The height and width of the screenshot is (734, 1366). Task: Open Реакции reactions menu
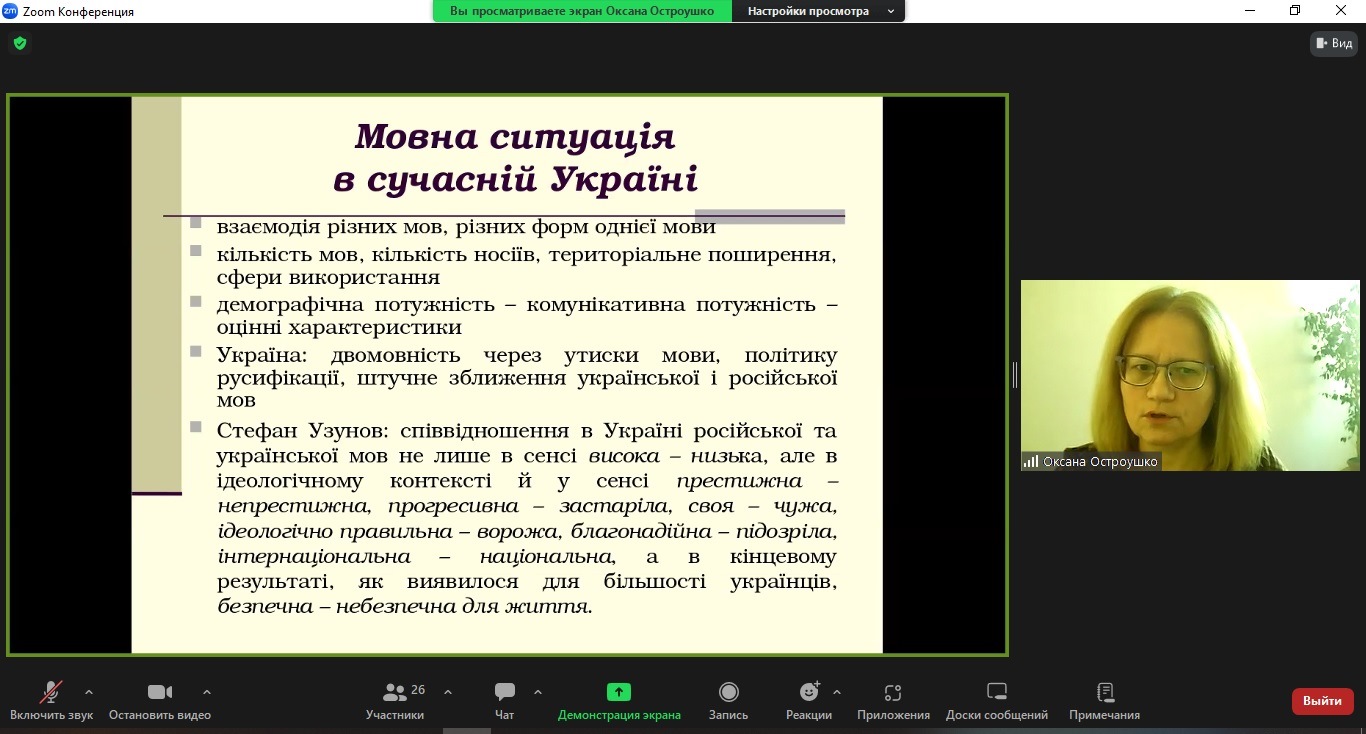click(x=809, y=693)
